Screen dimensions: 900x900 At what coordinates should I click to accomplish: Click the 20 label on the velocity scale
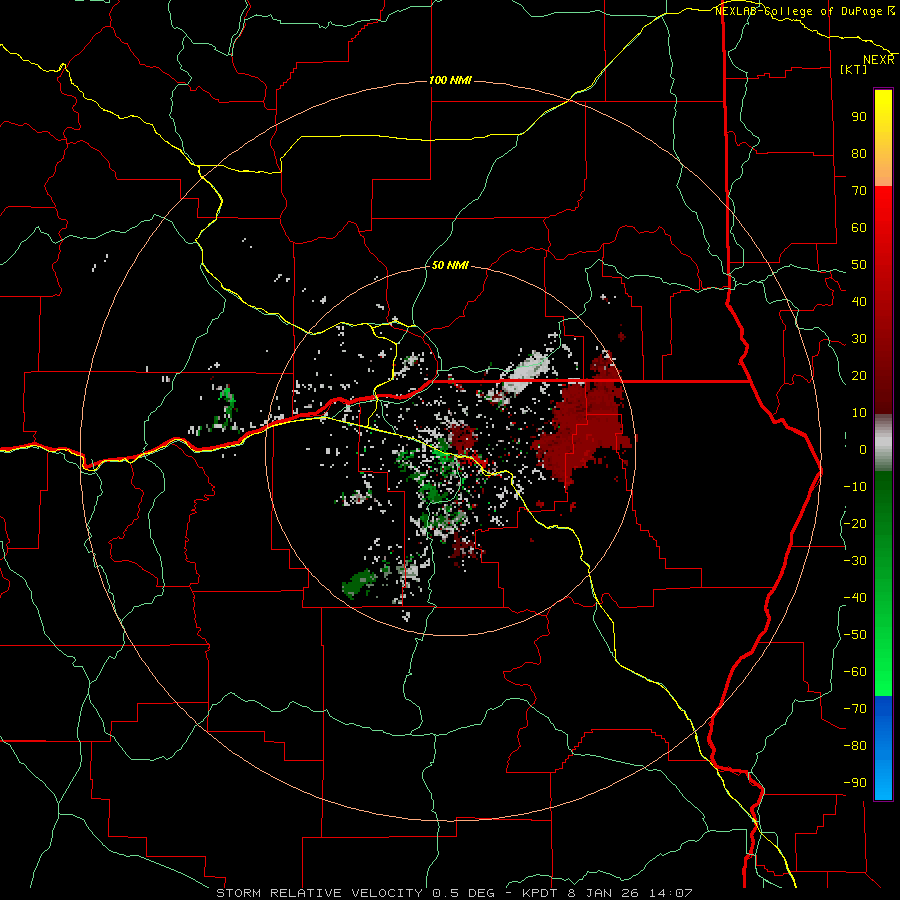point(859,375)
